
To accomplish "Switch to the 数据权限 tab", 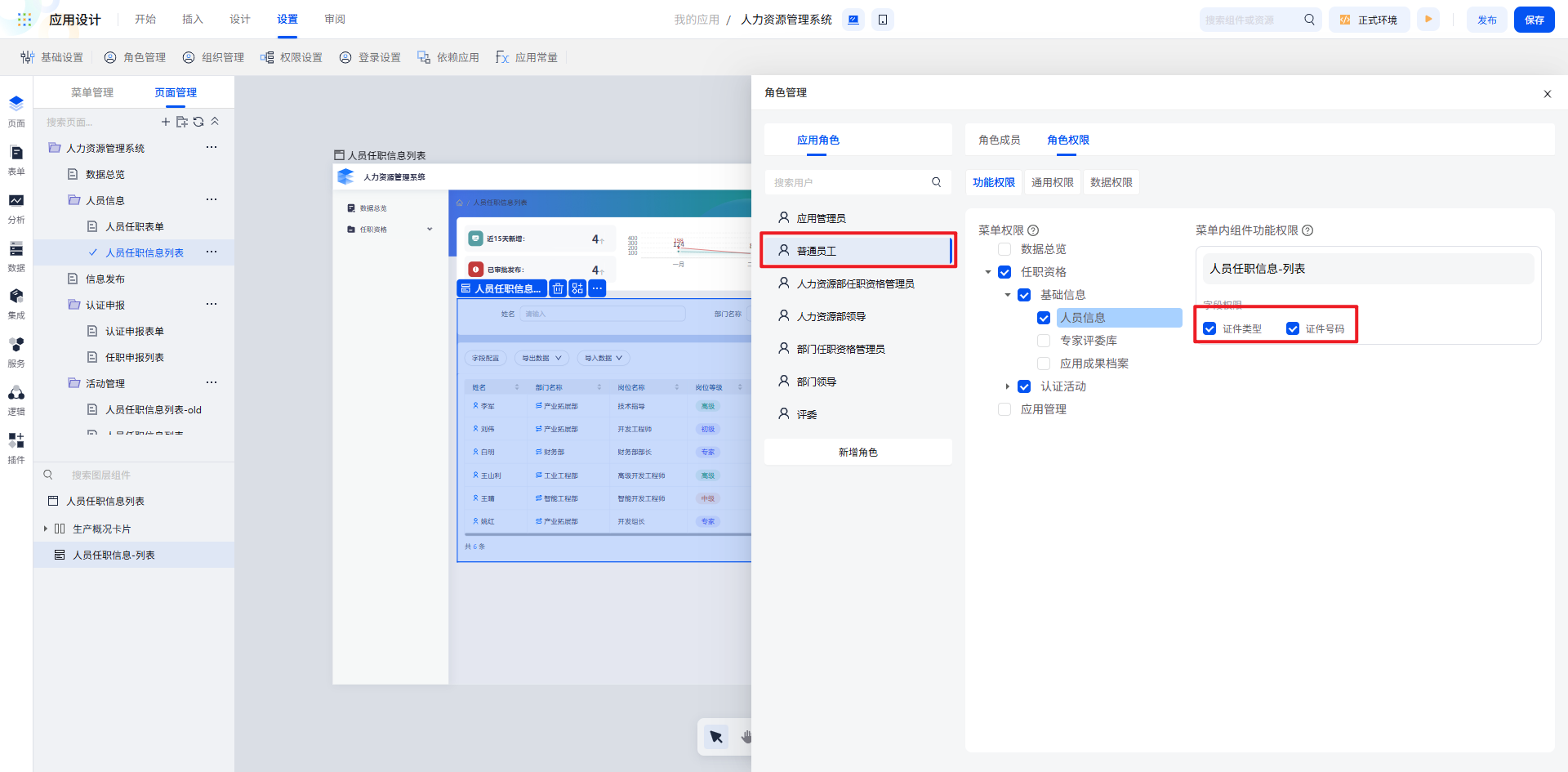I will click(1111, 182).
